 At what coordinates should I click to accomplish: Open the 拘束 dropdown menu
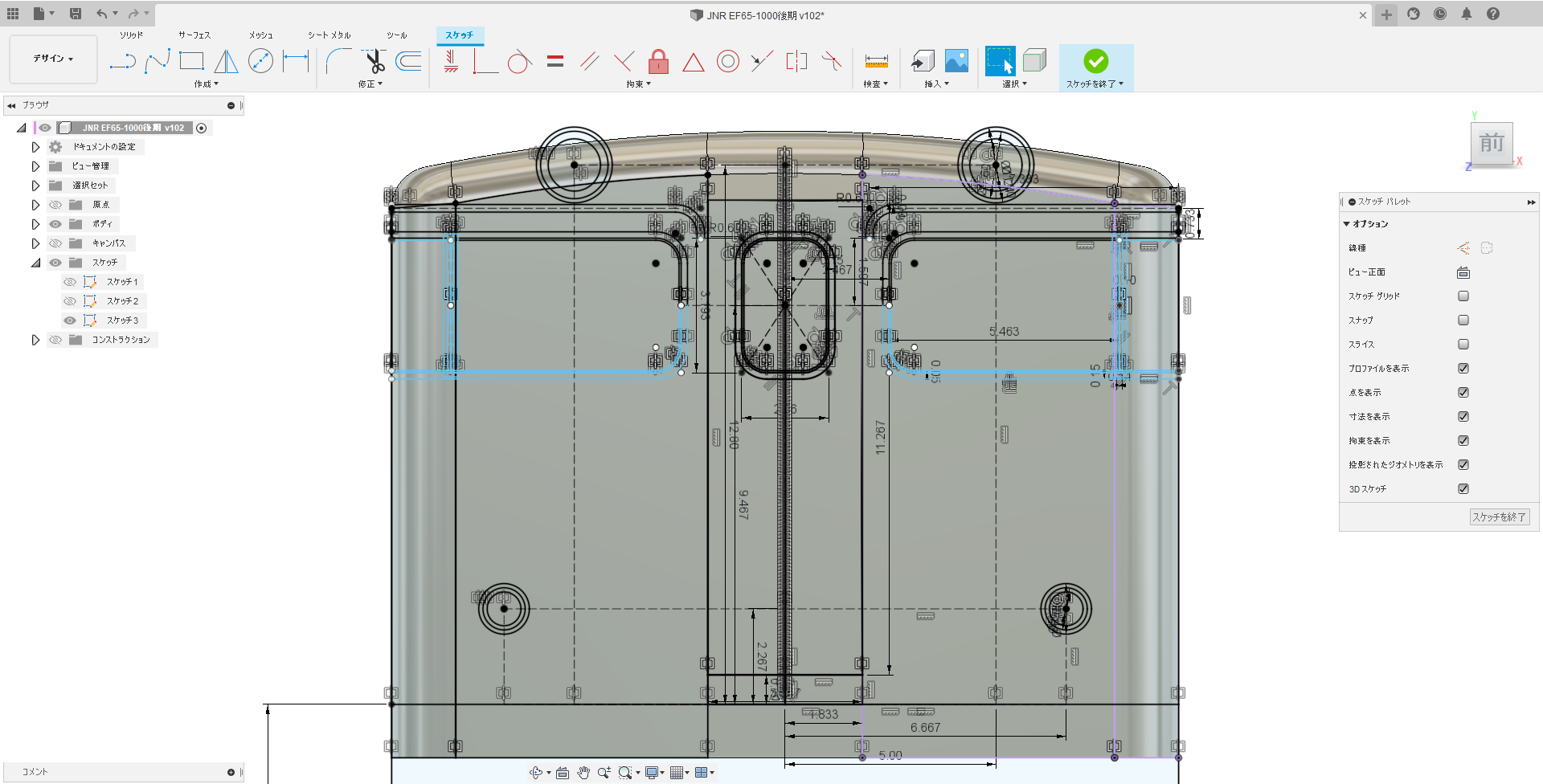pos(638,84)
